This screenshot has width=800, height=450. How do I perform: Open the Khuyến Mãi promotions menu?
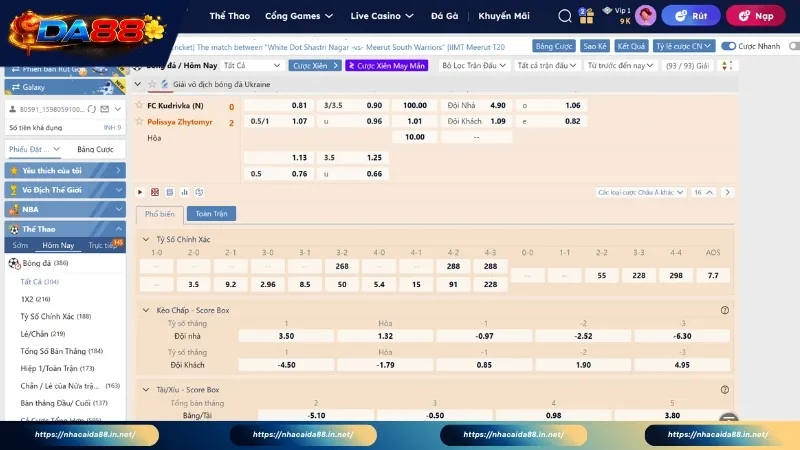tap(504, 16)
